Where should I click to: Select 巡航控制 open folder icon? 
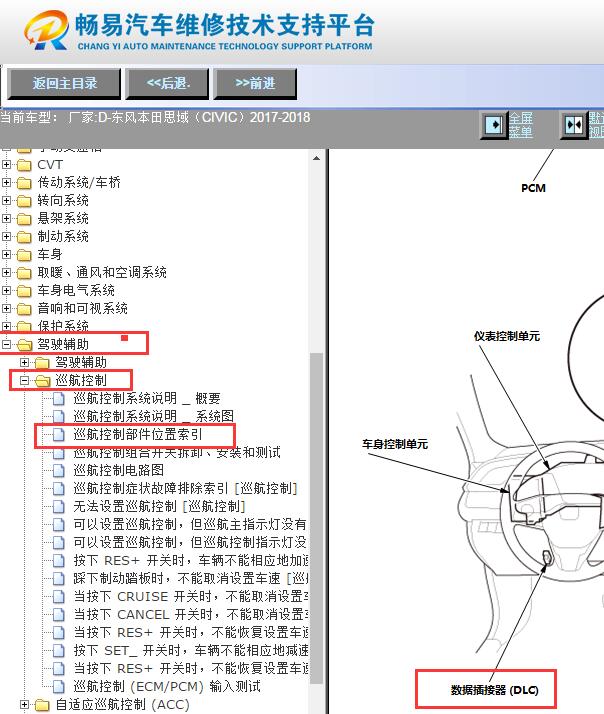tap(42, 381)
